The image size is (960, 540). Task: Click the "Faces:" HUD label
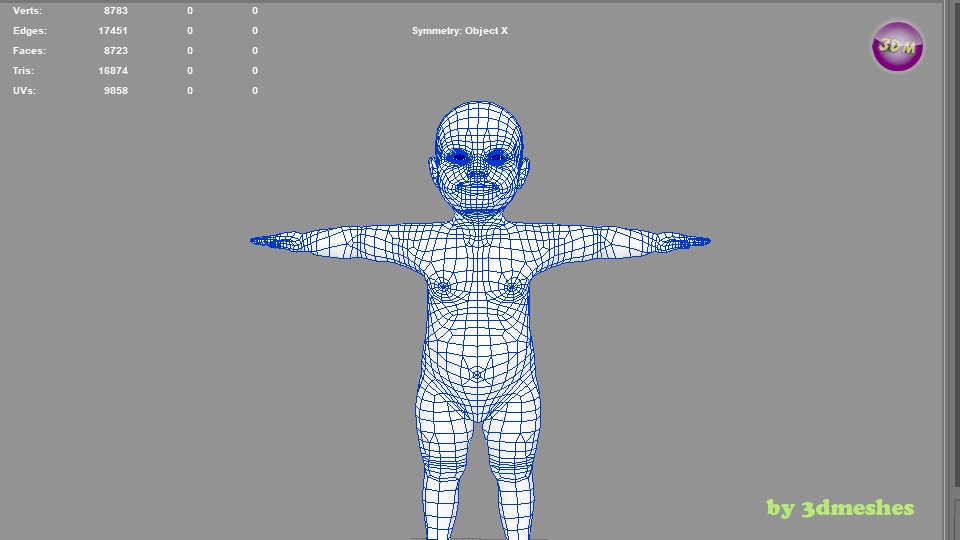pos(29,51)
